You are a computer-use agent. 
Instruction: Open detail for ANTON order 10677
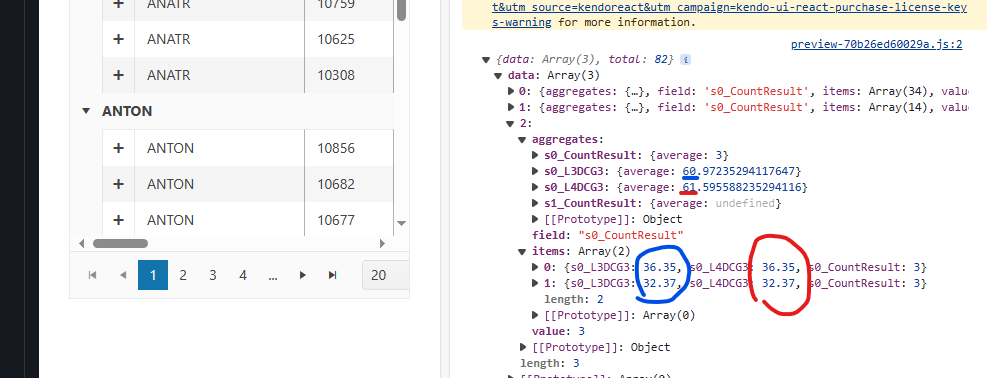click(118, 220)
